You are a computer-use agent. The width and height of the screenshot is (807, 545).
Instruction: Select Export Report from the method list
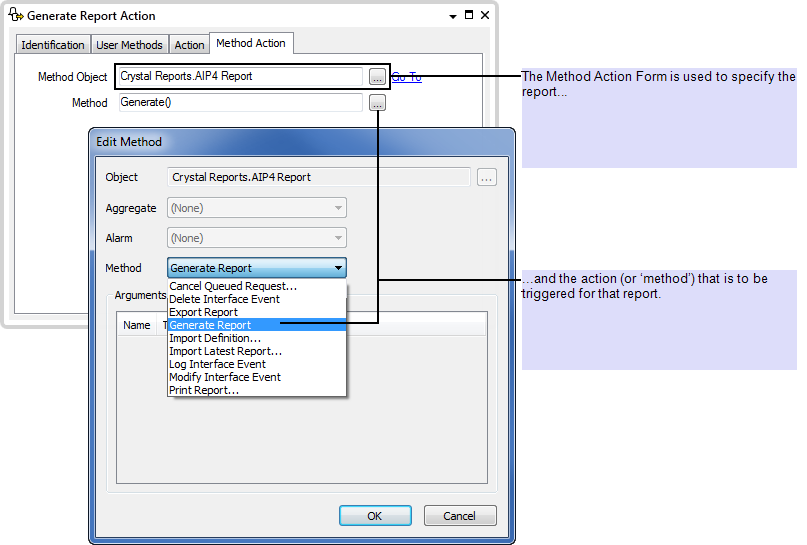coord(203,312)
